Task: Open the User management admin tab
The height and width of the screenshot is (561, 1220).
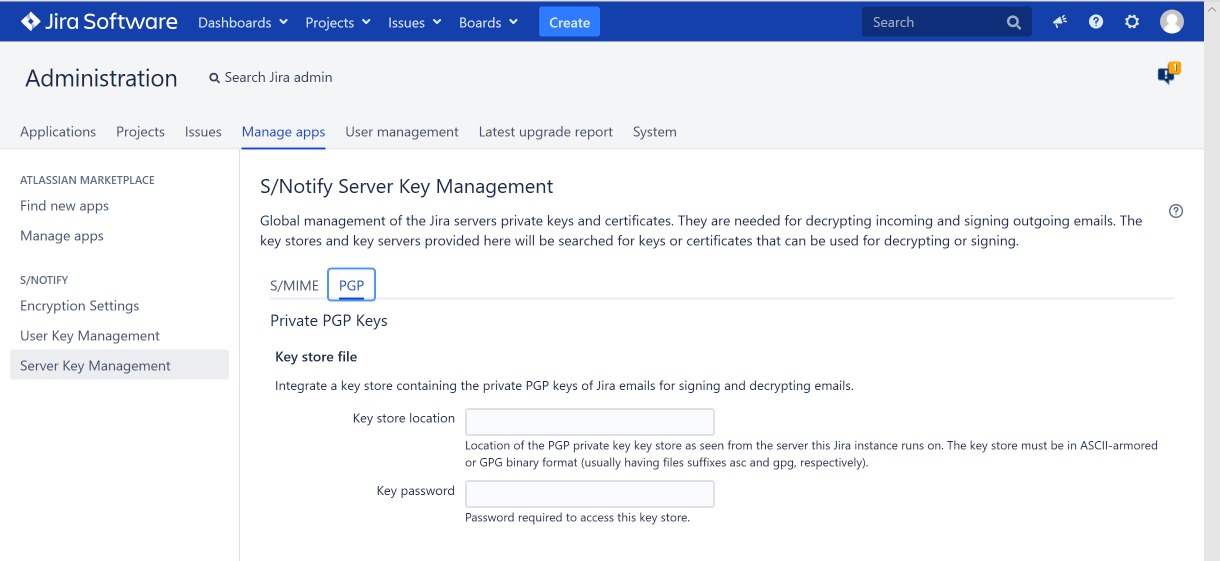Action: [401, 132]
